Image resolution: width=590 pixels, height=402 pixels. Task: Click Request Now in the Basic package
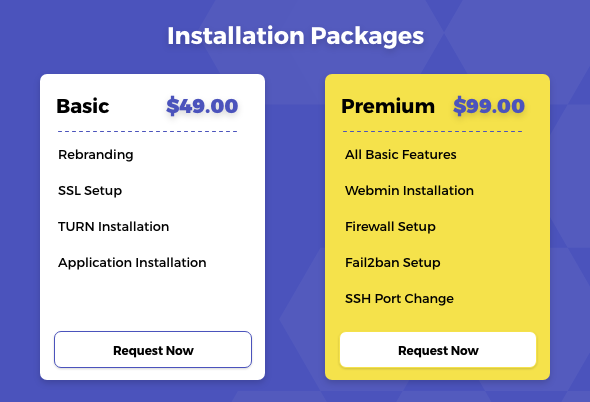point(153,350)
